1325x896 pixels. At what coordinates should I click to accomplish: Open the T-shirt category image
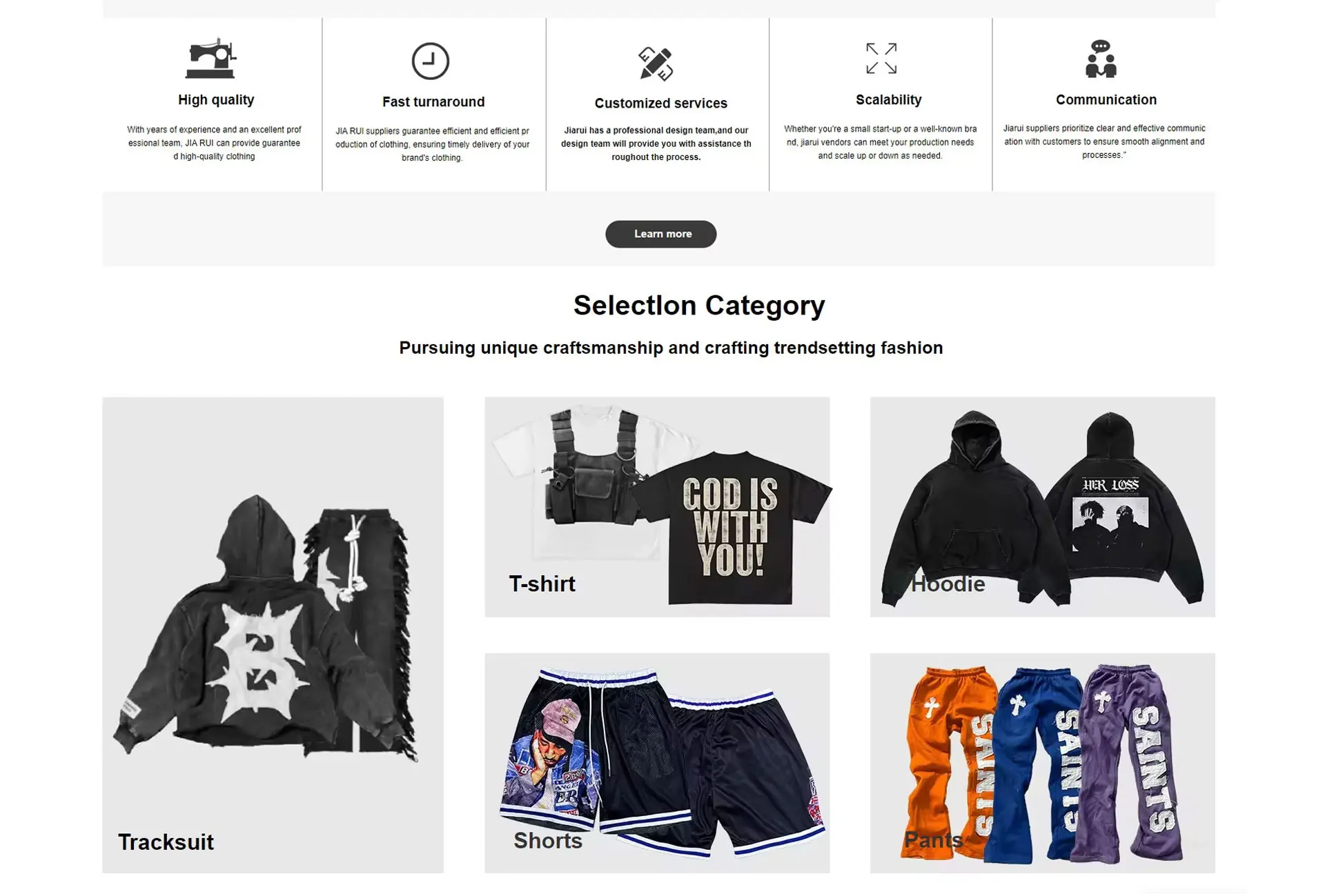tap(657, 506)
